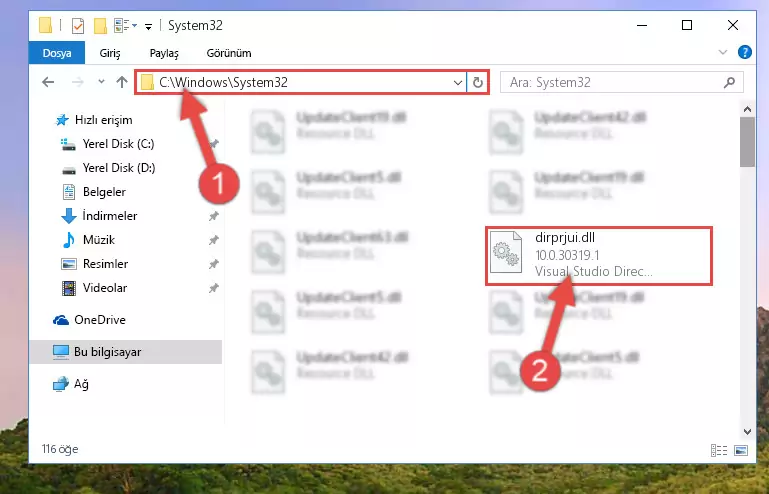Click the vertical scrollbar thumb
This screenshot has height=494, width=769.
(x=747, y=142)
